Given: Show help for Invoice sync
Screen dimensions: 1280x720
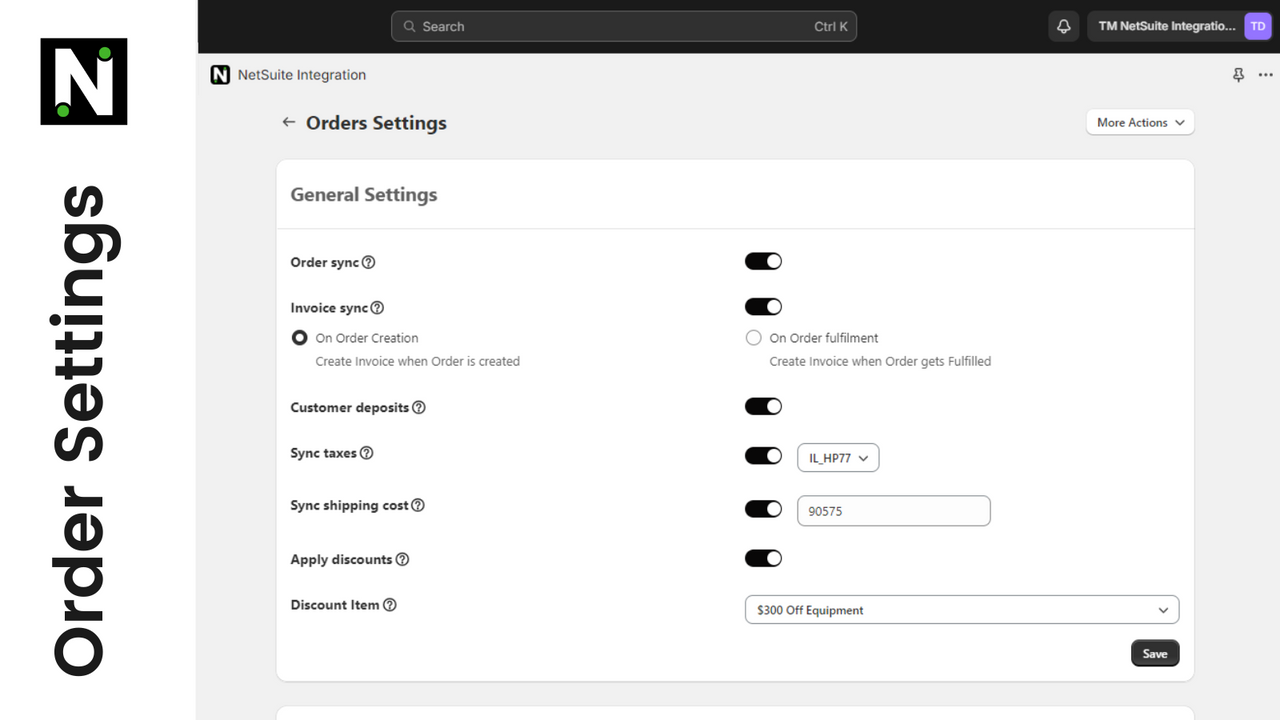Looking at the screenshot, I should coord(377,308).
